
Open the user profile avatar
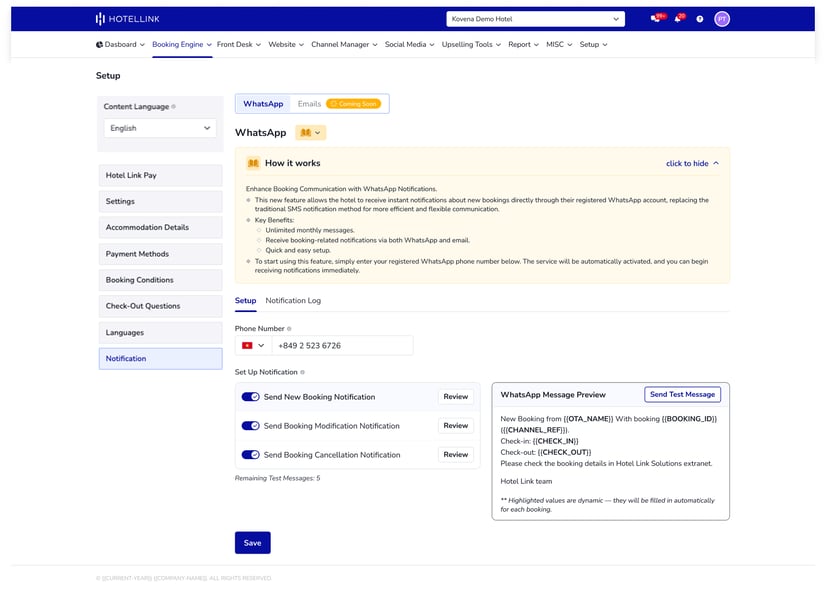coord(722,19)
